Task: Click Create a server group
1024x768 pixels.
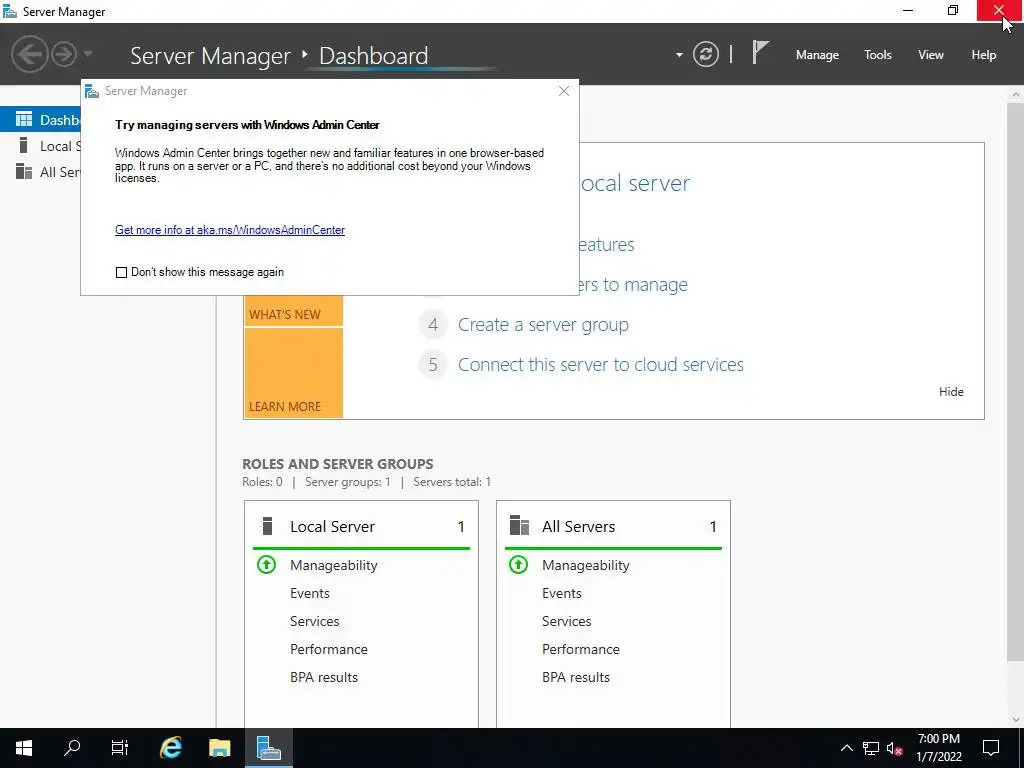Action: (x=543, y=325)
